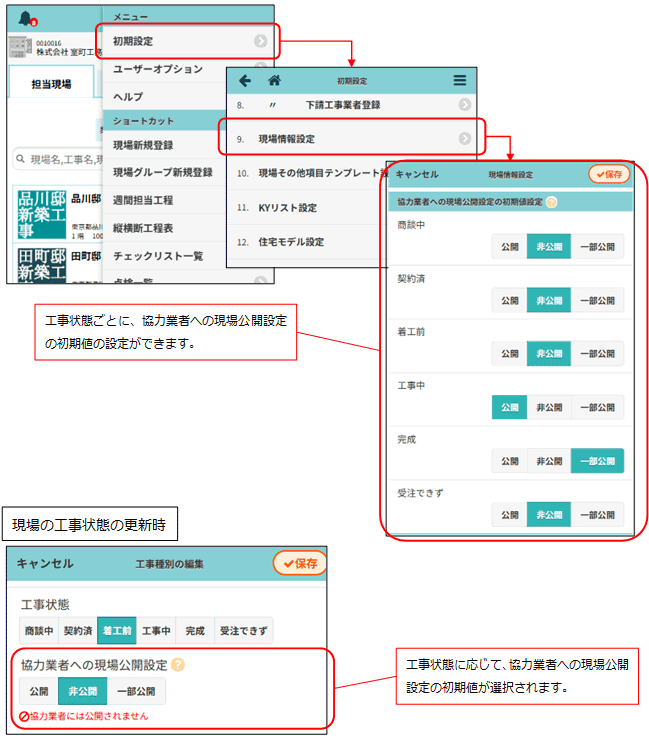Go to home via the house icon
The width and height of the screenshot is (649, 747).
click(x=274, y=80)
